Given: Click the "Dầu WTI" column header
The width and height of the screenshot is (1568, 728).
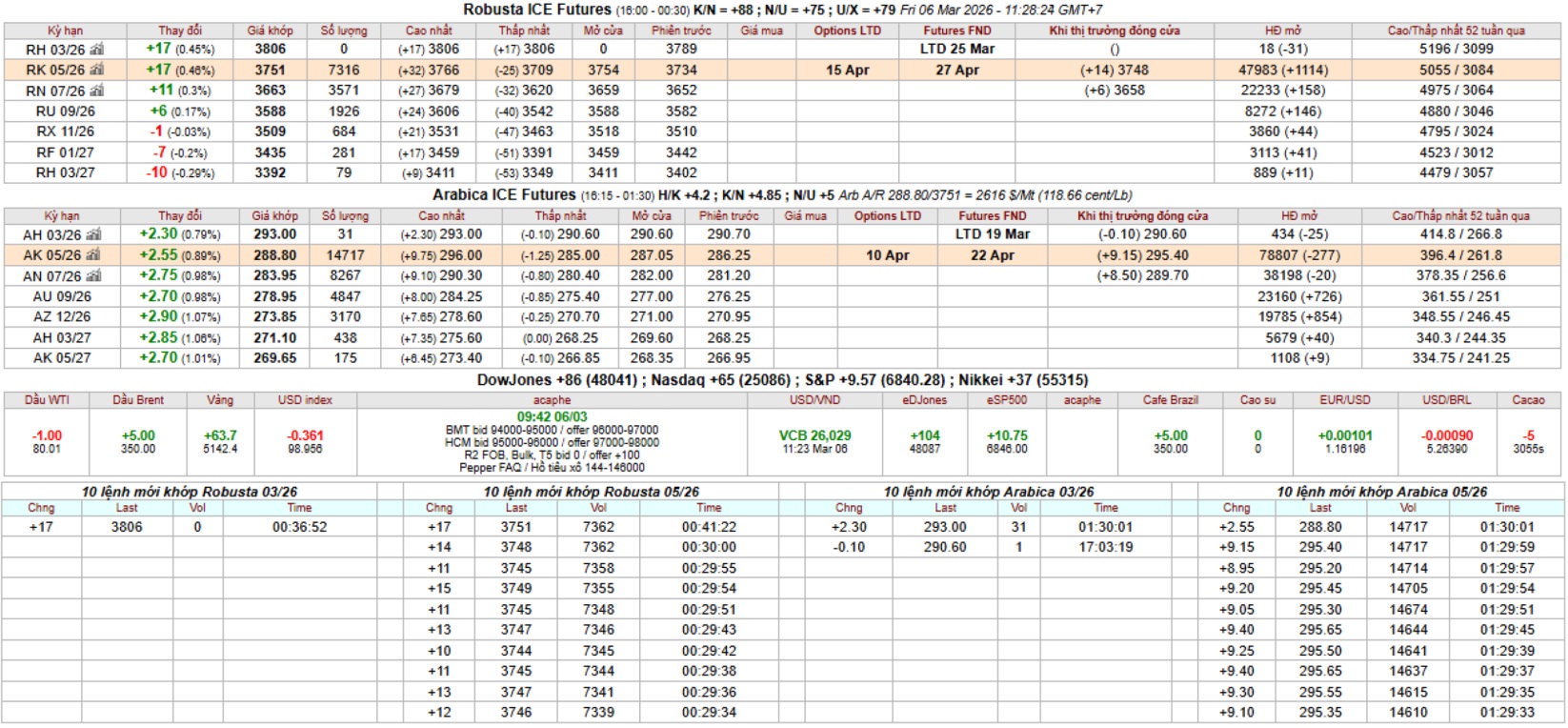Looking at the screenshot, I should click(x=47, y=400).
